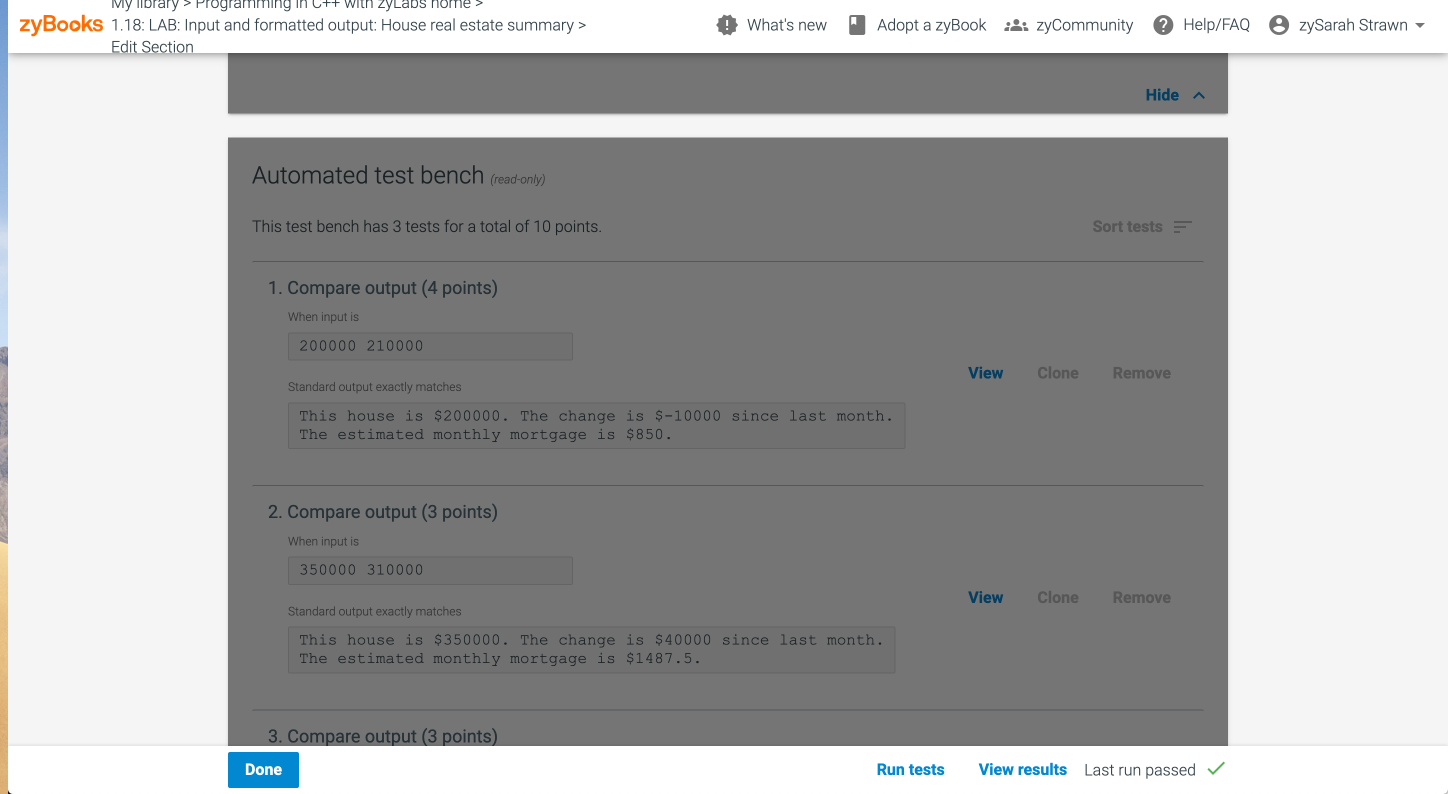Click the Sort tests lines icon
Screen dimensions: 1448x794
coord(1182,227)
